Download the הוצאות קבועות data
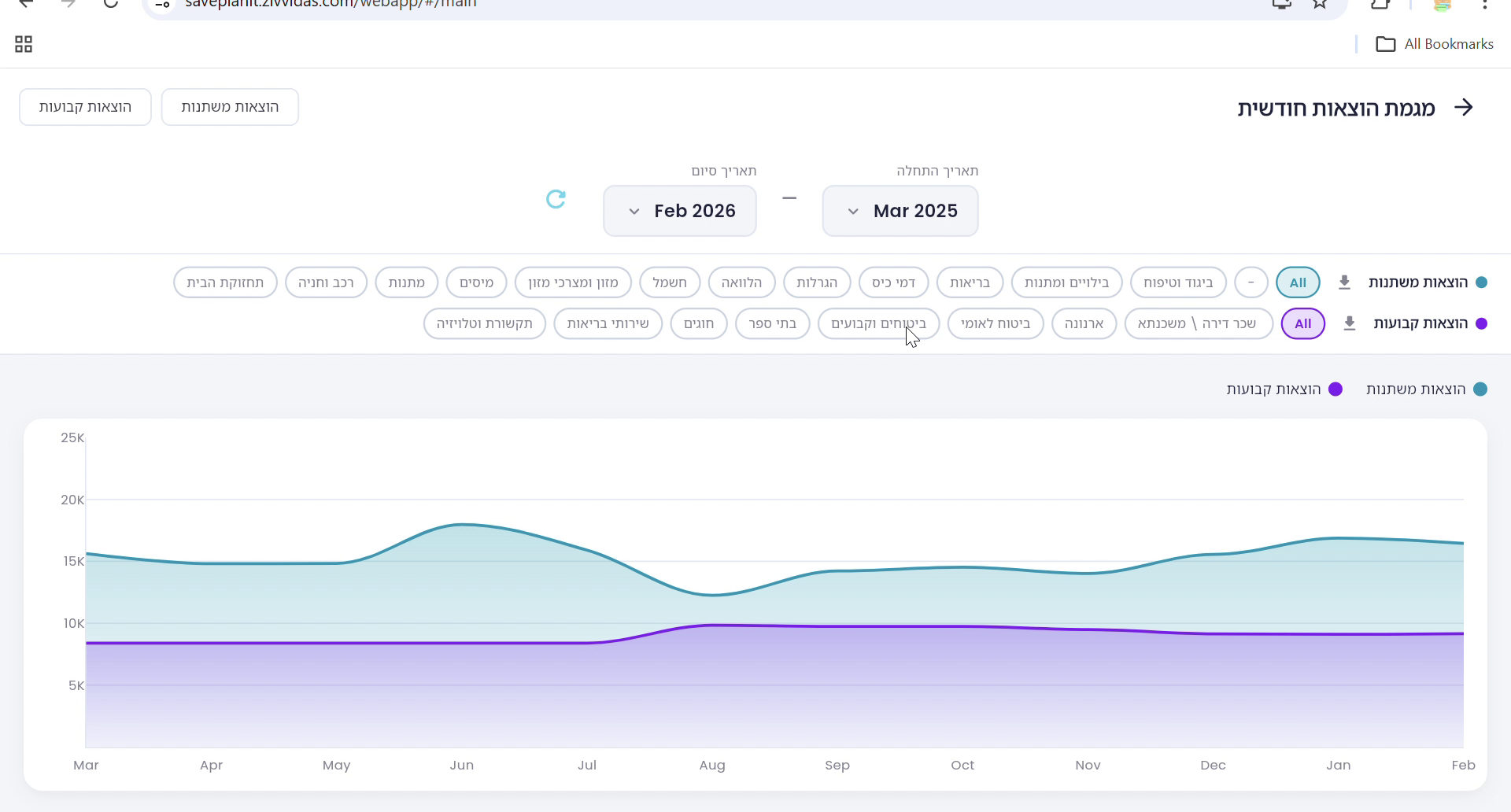The width and height of the screenshot is (1511, 812). click(x=1349, y=323)
